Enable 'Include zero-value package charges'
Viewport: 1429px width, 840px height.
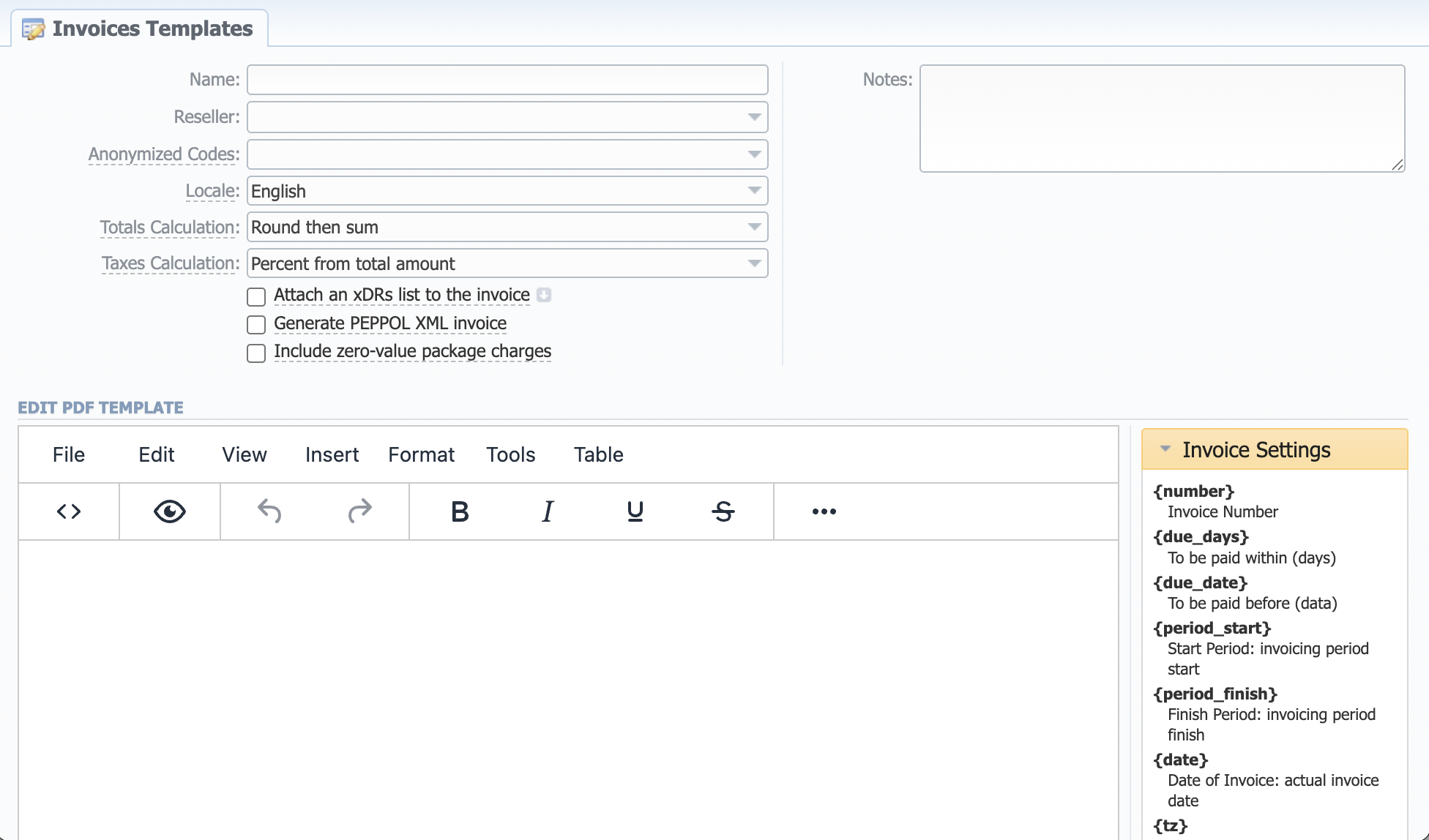pyautogui.click(x=255, y=353)
